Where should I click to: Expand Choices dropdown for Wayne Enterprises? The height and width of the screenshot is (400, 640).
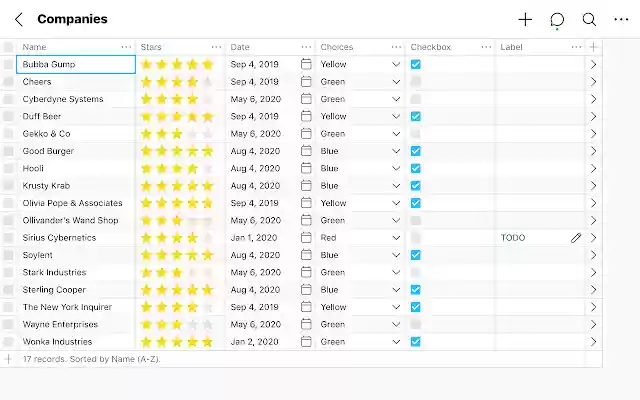[x=396, y=324]
